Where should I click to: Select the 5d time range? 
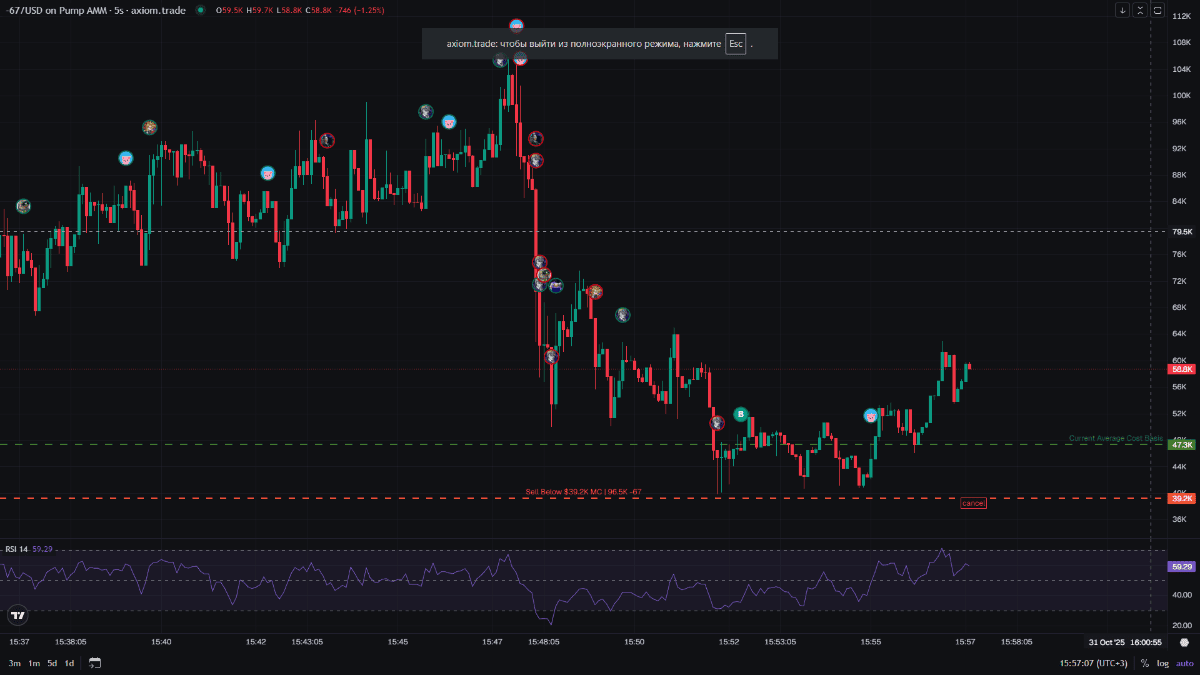52,663
